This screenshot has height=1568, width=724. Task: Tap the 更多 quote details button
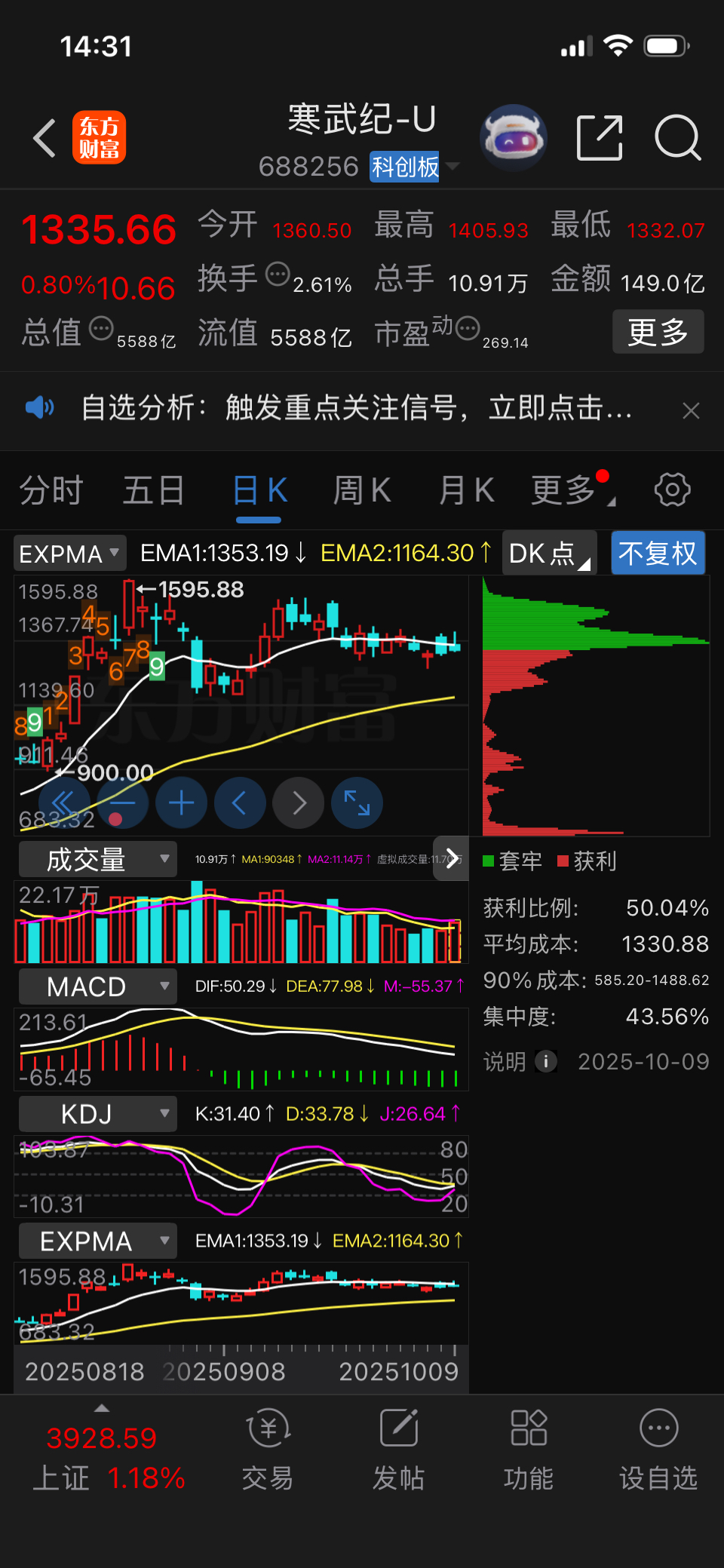[658, 332]
